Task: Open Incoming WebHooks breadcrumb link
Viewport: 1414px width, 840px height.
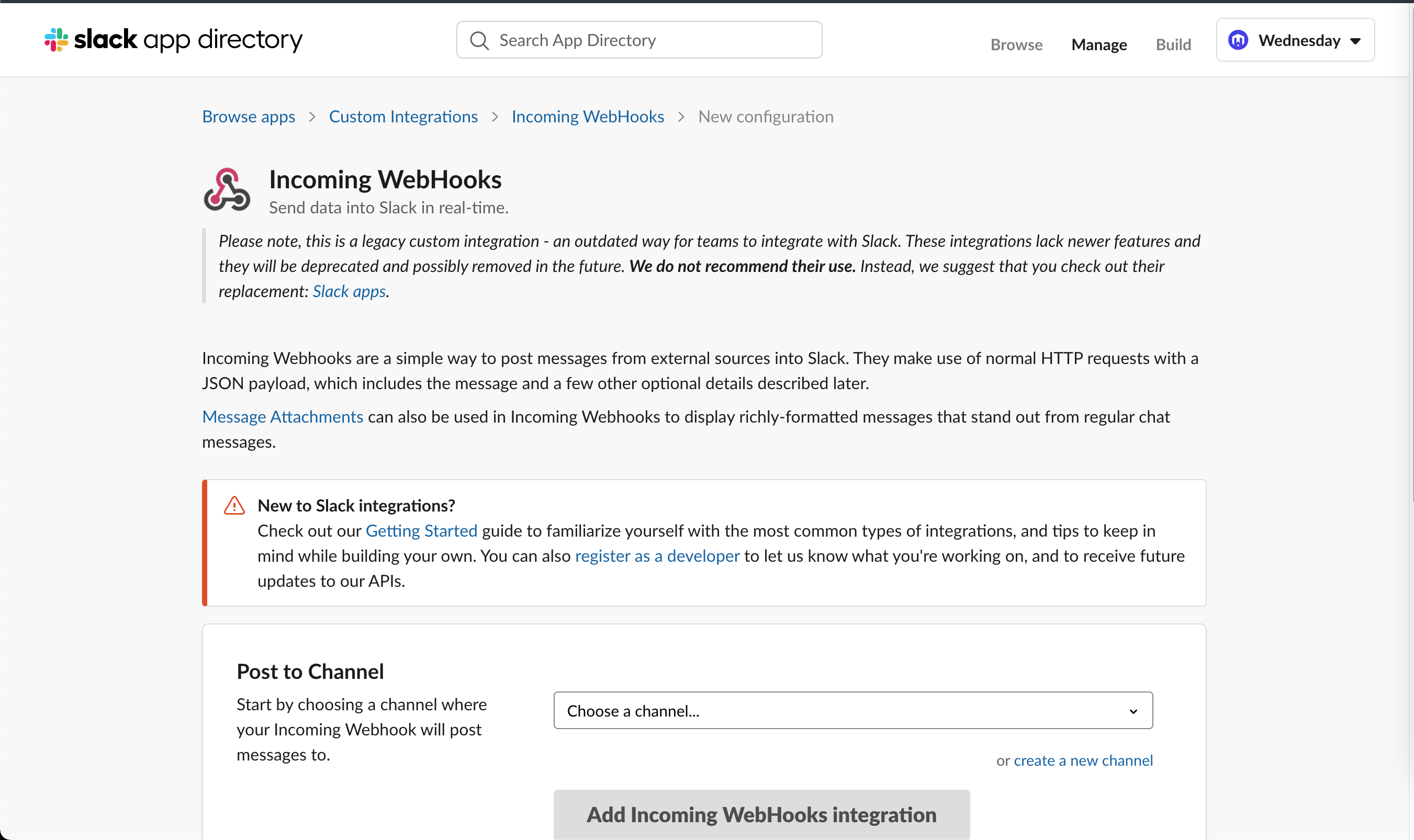Action: coord(588,117)
